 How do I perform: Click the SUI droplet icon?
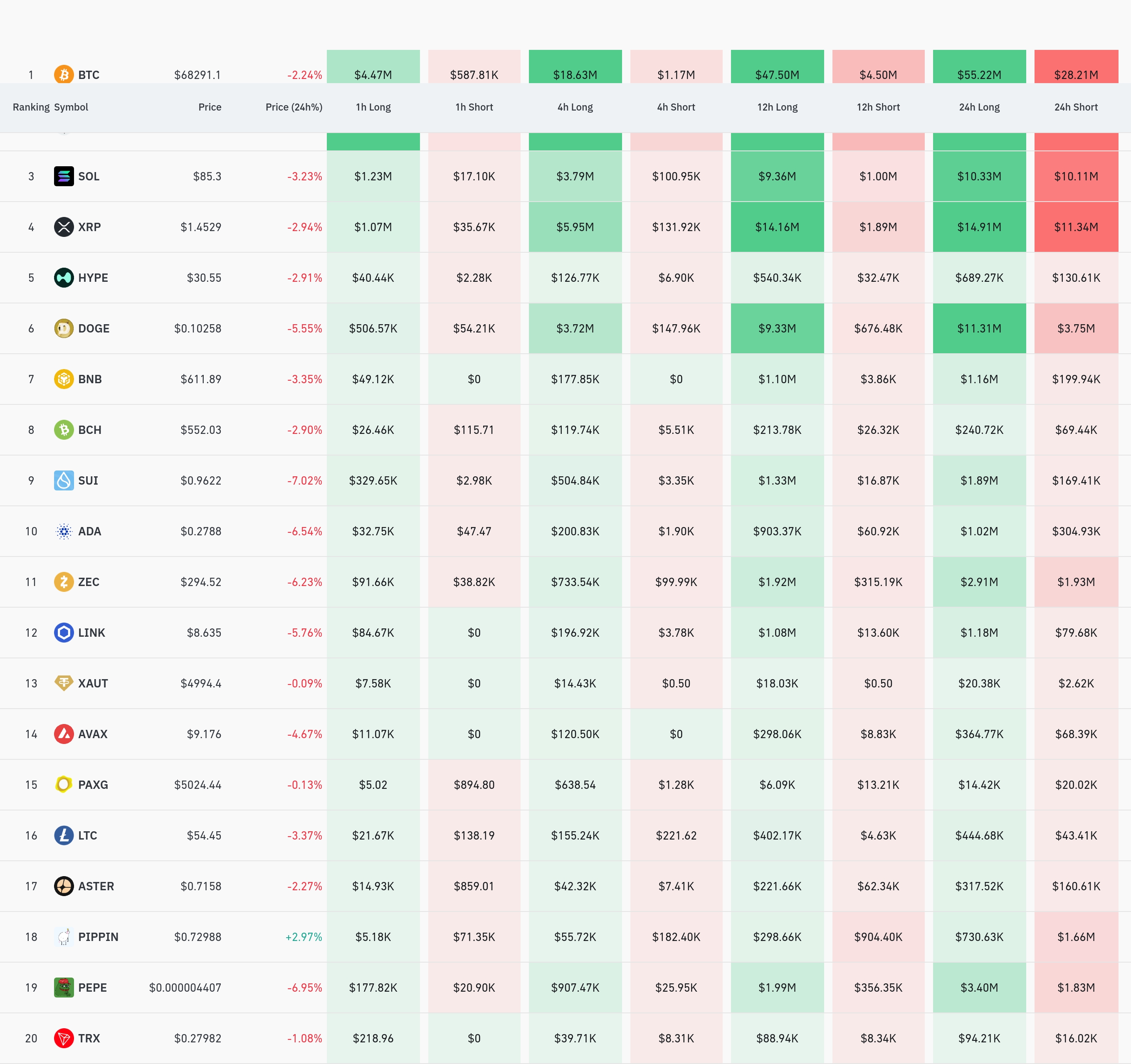(64, 480)
